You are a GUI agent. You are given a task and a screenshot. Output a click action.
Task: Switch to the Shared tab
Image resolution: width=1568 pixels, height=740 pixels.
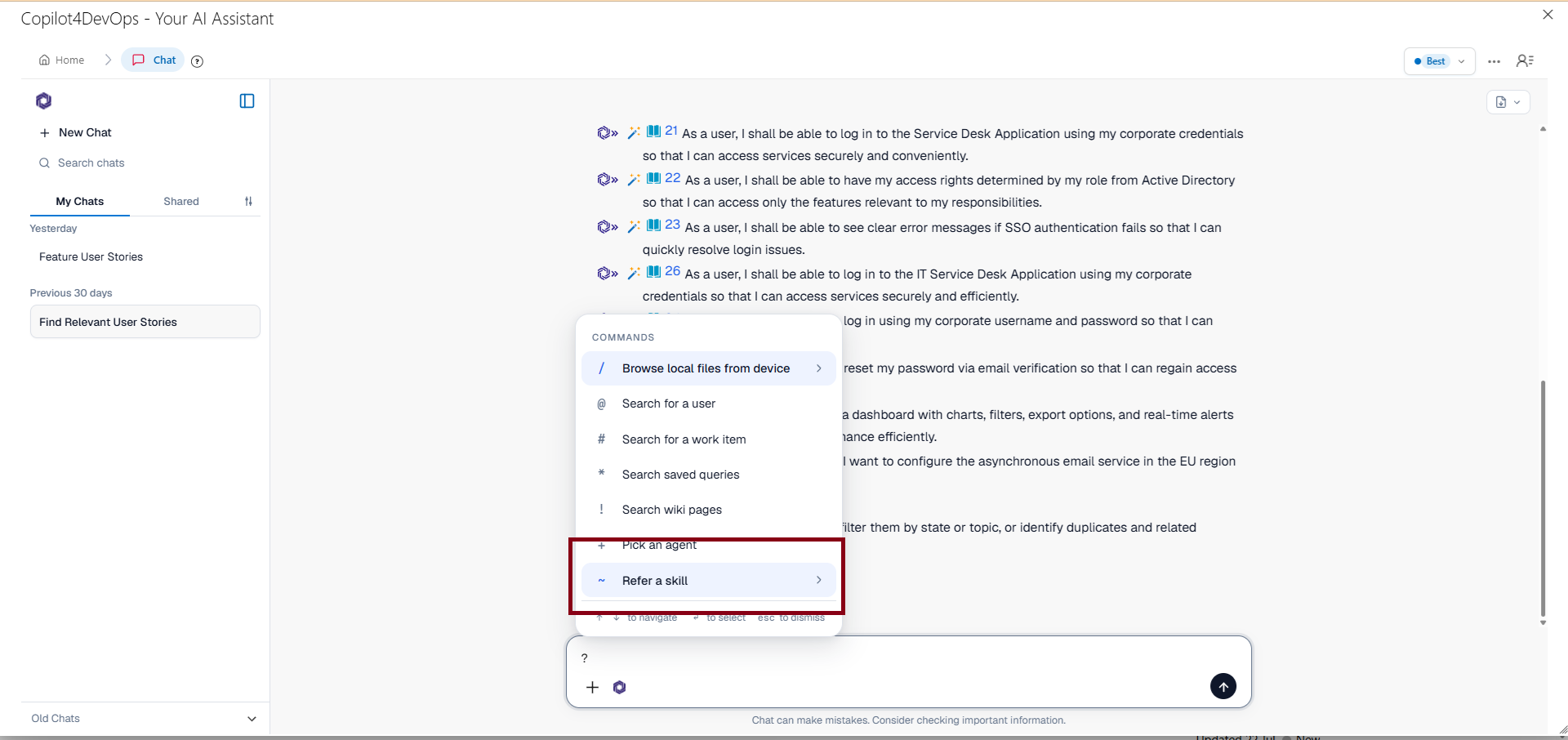pos(181,201)
